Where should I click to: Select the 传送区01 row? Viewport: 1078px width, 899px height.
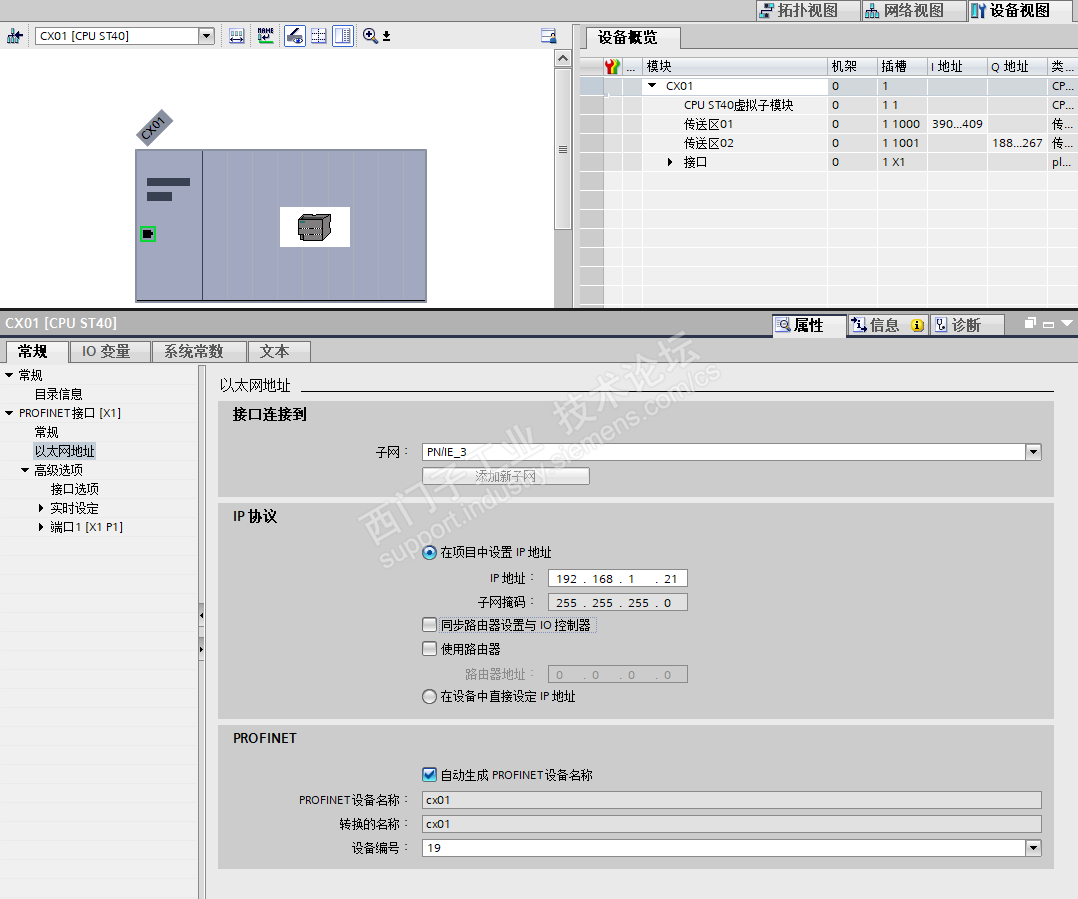(x=828, y=124)
